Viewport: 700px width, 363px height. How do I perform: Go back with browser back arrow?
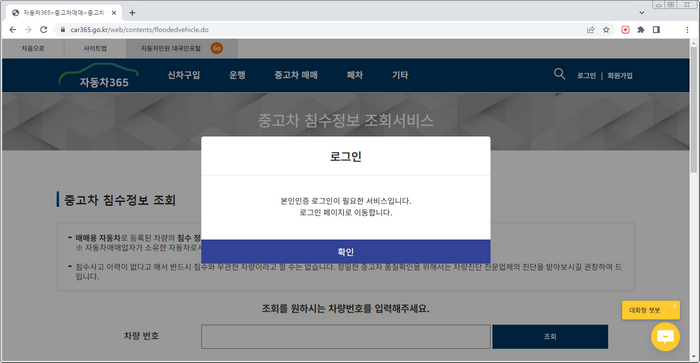point(12,29)
